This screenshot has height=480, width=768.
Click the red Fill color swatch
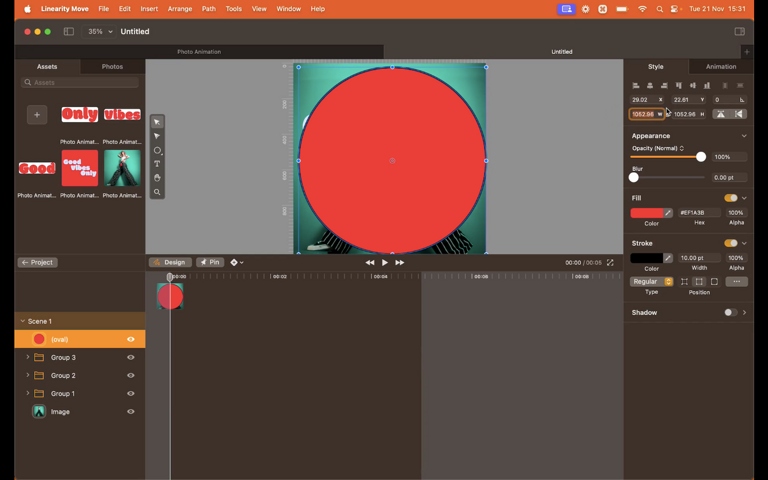coord(647,213)
